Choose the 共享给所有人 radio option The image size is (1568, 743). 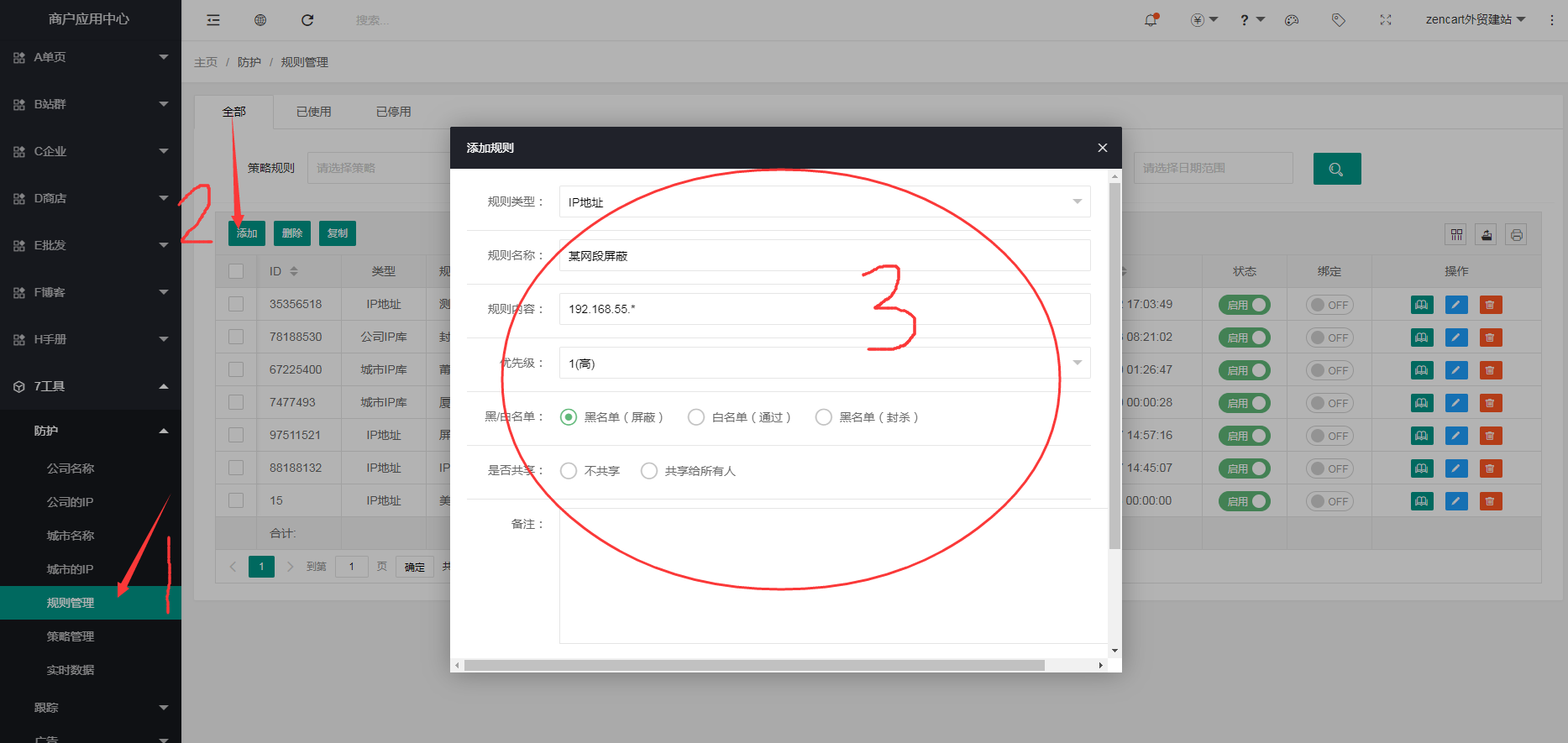[x=649, y=471]
